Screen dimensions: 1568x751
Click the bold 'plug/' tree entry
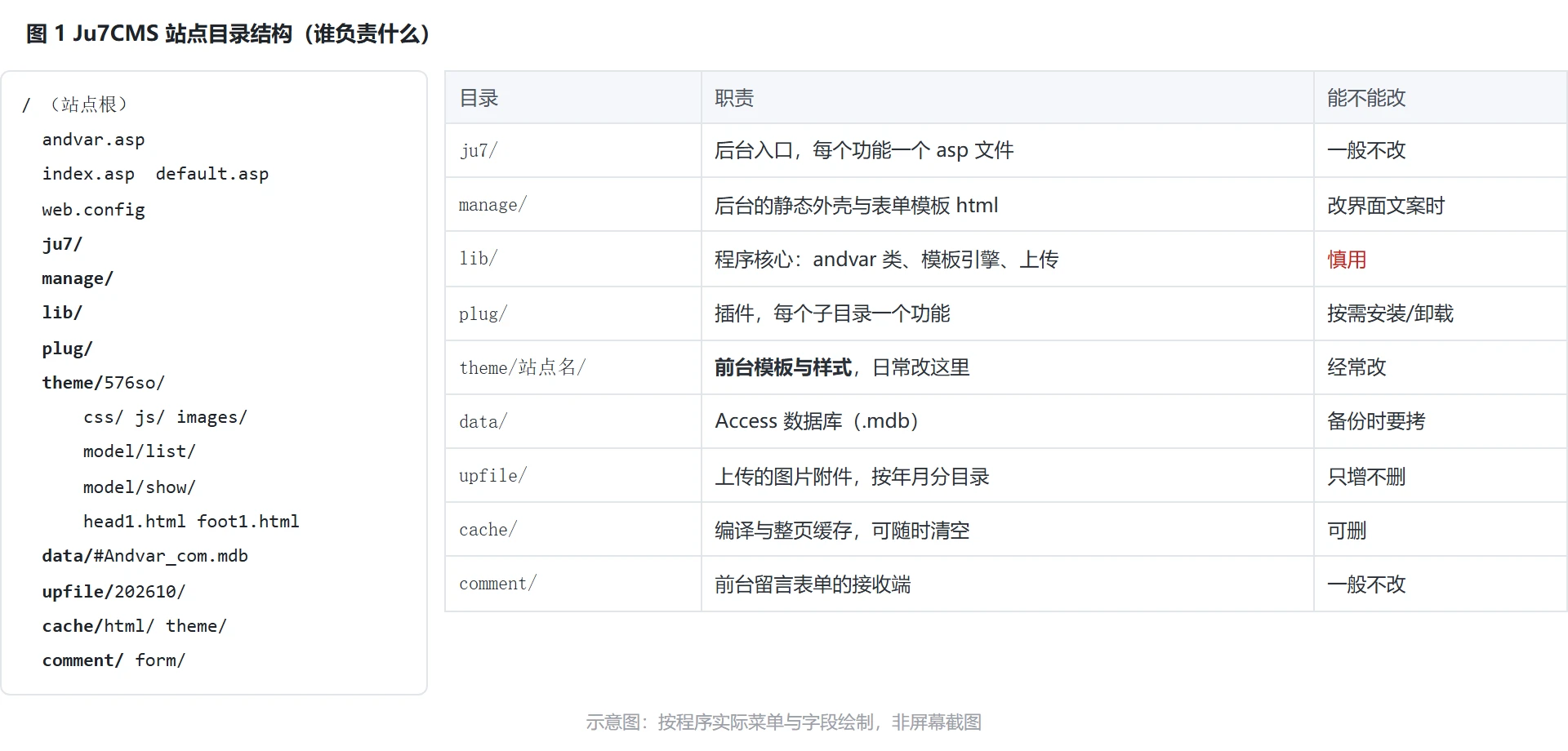[67, 349]
